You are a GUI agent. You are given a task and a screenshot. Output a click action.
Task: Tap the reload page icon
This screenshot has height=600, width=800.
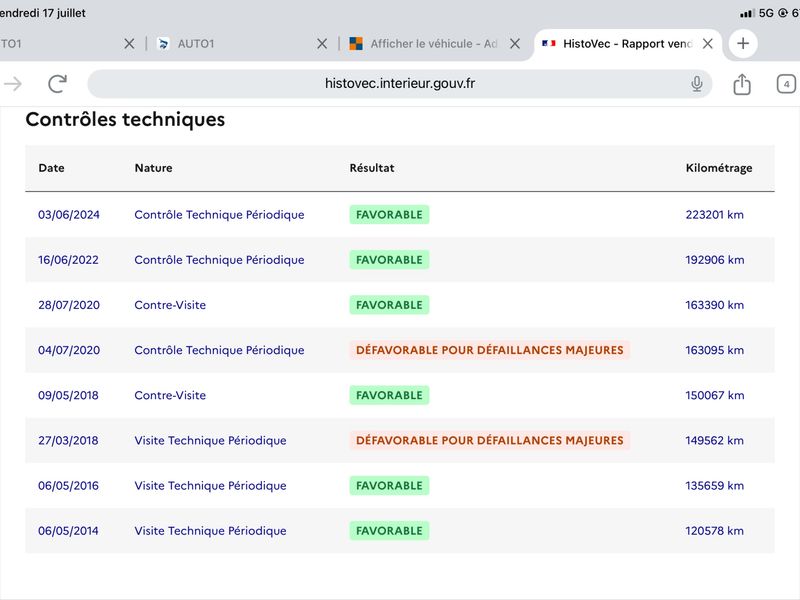point(57,84)
